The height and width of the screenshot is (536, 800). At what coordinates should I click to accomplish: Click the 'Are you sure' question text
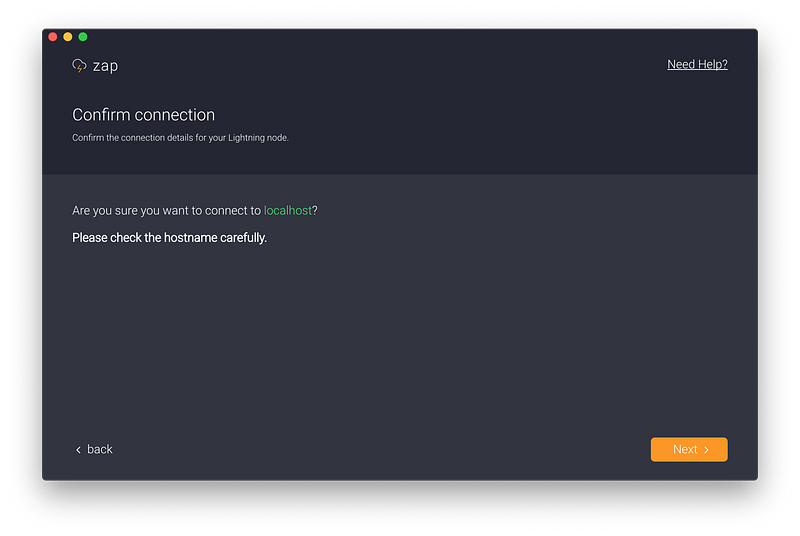pos(166,211)
